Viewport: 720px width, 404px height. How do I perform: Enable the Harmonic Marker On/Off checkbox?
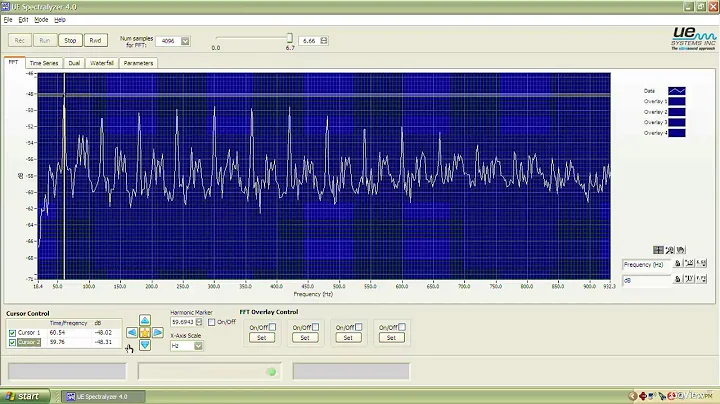pos(211,322)
